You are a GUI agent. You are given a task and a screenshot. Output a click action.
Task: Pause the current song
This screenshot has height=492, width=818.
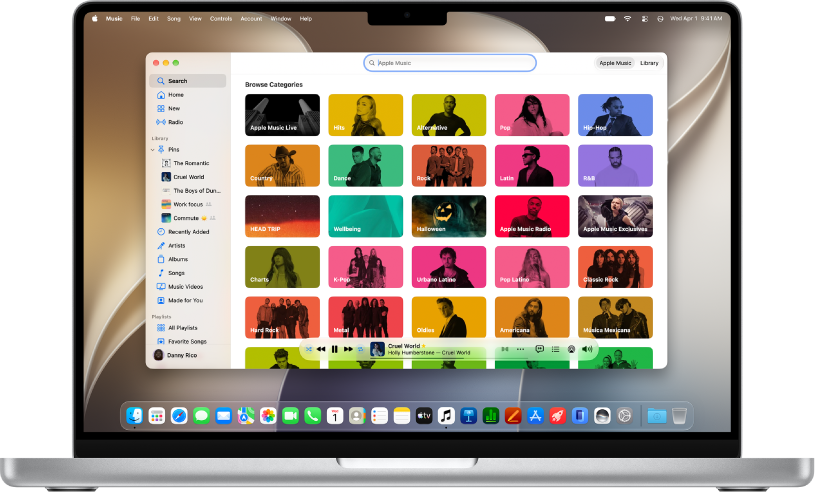[334, 349]
